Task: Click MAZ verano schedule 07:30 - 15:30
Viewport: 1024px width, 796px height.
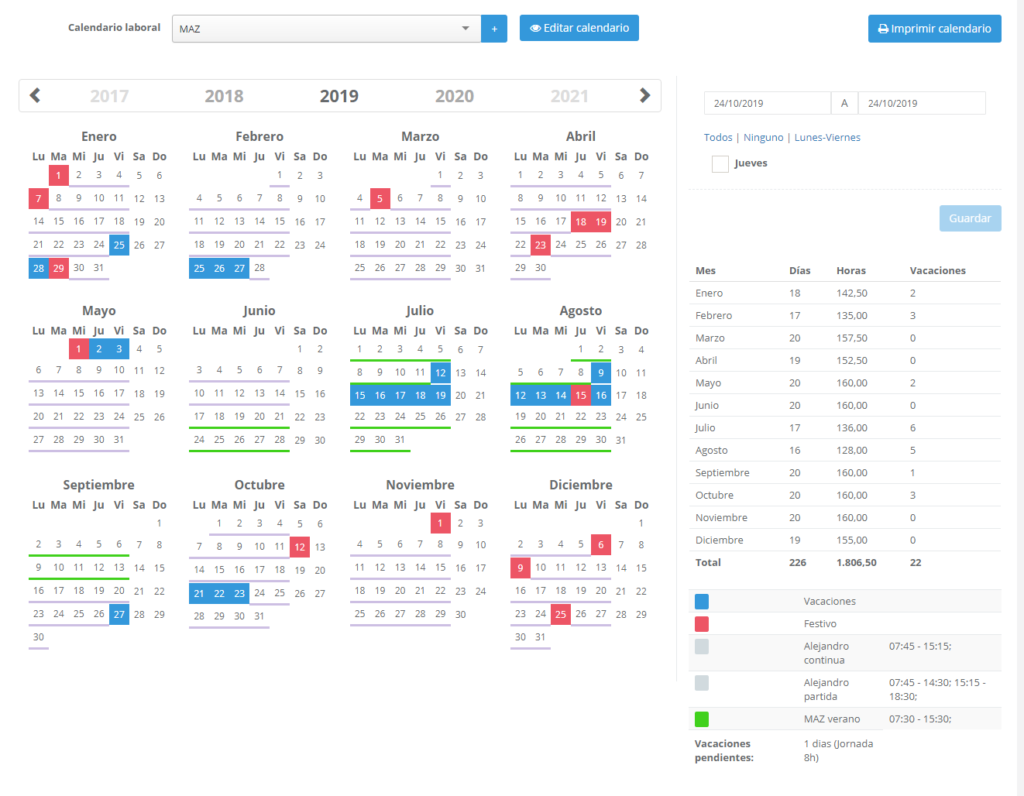Action: coord(920,719)
